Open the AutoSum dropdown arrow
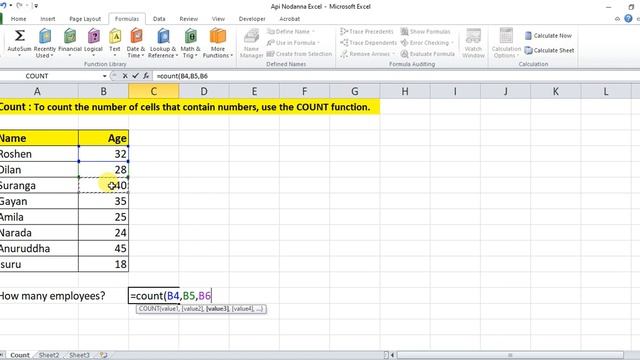The width and height of the screenshot is (640, 360). click(19, 56)
